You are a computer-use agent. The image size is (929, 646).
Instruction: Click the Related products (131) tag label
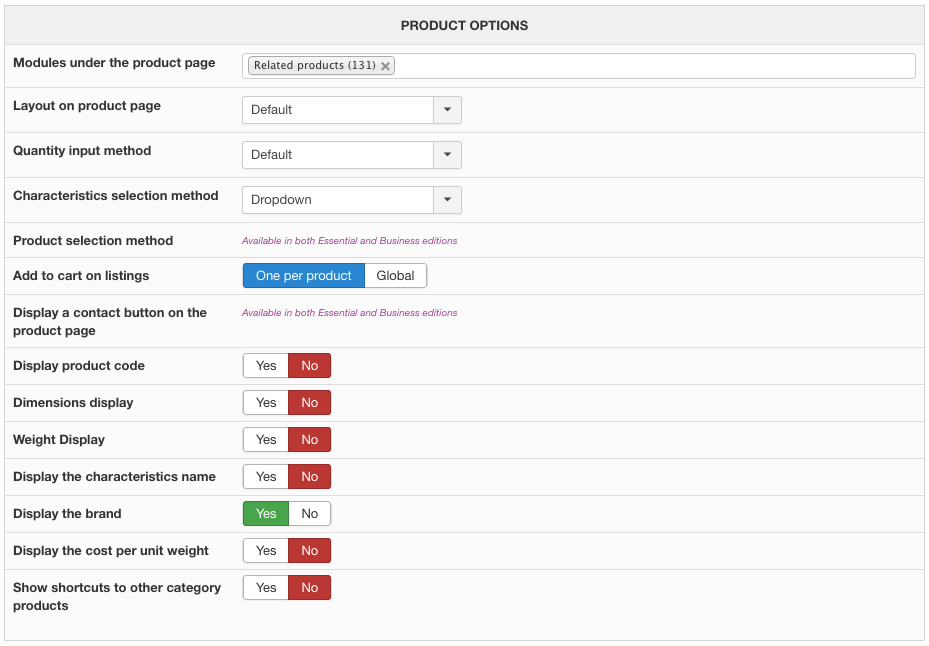click(x=314, y=66)
